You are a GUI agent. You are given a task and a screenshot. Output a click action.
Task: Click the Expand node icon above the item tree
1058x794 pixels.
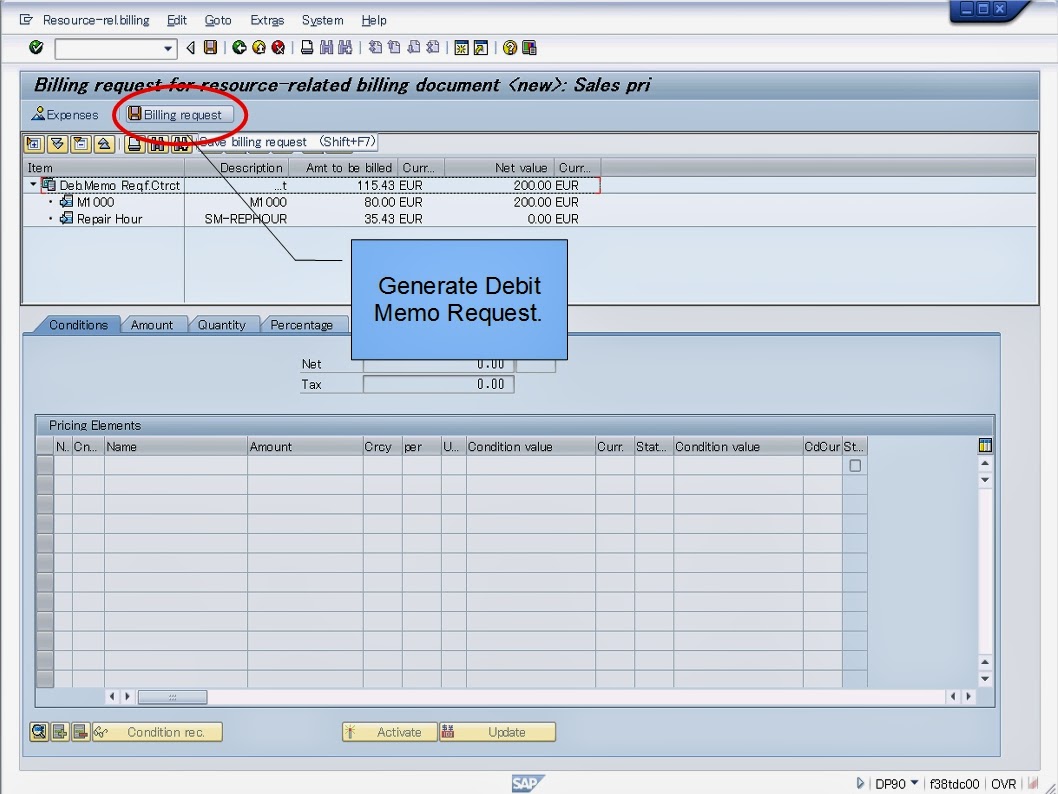click(33, 142)
